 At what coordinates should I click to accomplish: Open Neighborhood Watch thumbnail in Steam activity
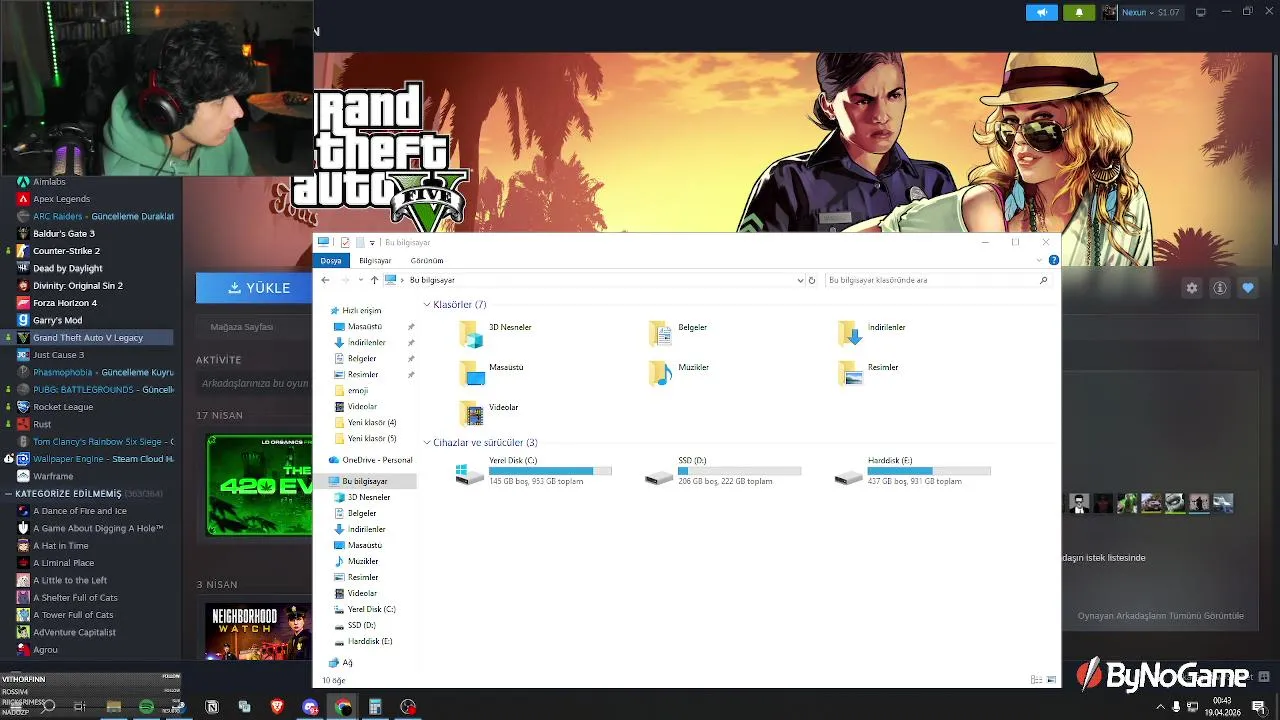point(258,631)
